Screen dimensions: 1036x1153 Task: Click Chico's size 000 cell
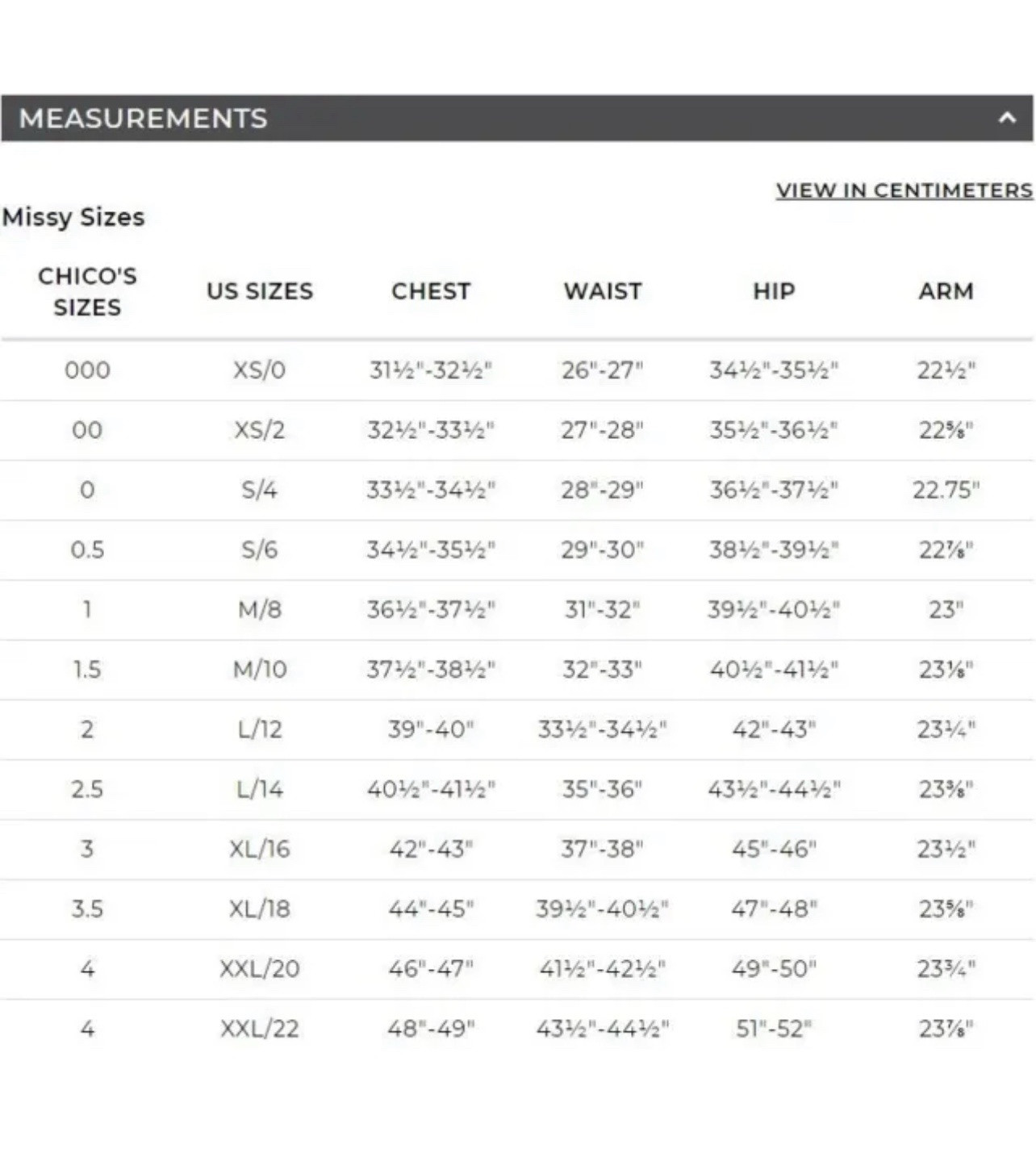87,370
